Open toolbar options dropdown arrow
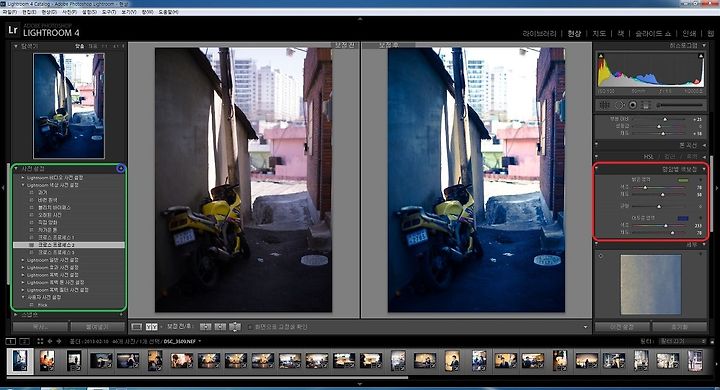Screen dimensions: 720x390 click(x=585, y=327)
